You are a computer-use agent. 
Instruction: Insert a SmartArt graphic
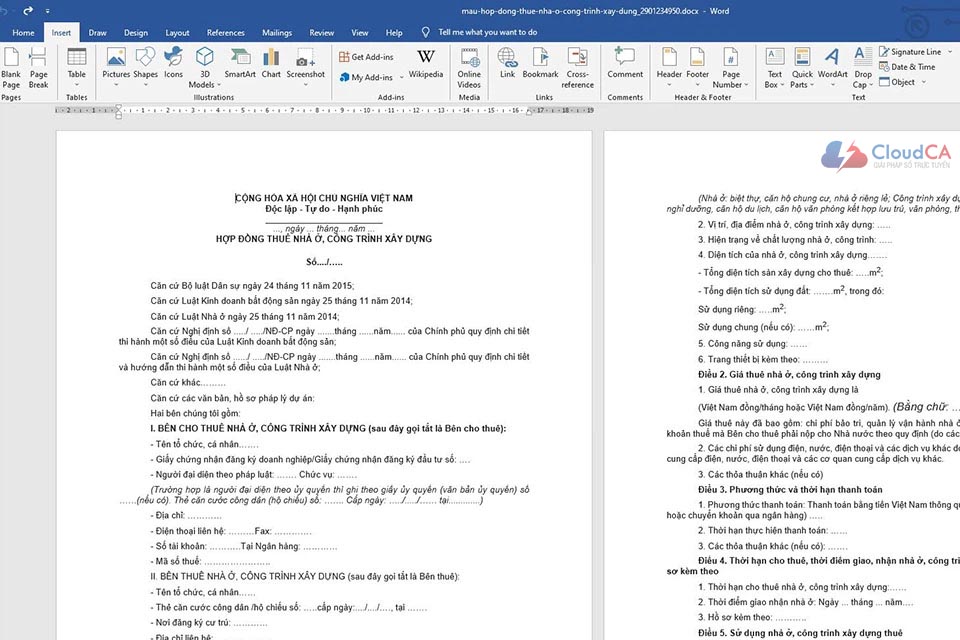coord(240,63)
